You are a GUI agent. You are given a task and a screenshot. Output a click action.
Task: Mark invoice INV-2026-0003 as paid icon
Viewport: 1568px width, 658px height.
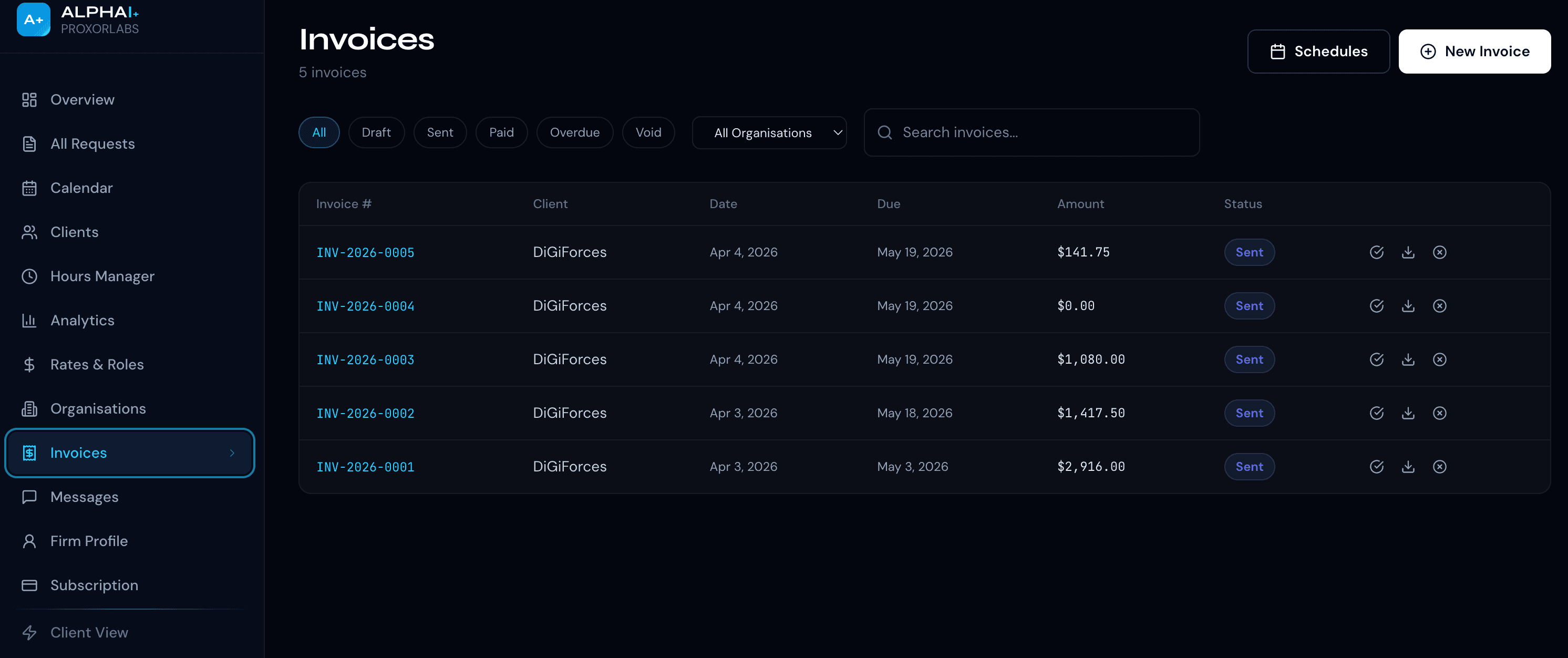click(x=1376, y=359)
